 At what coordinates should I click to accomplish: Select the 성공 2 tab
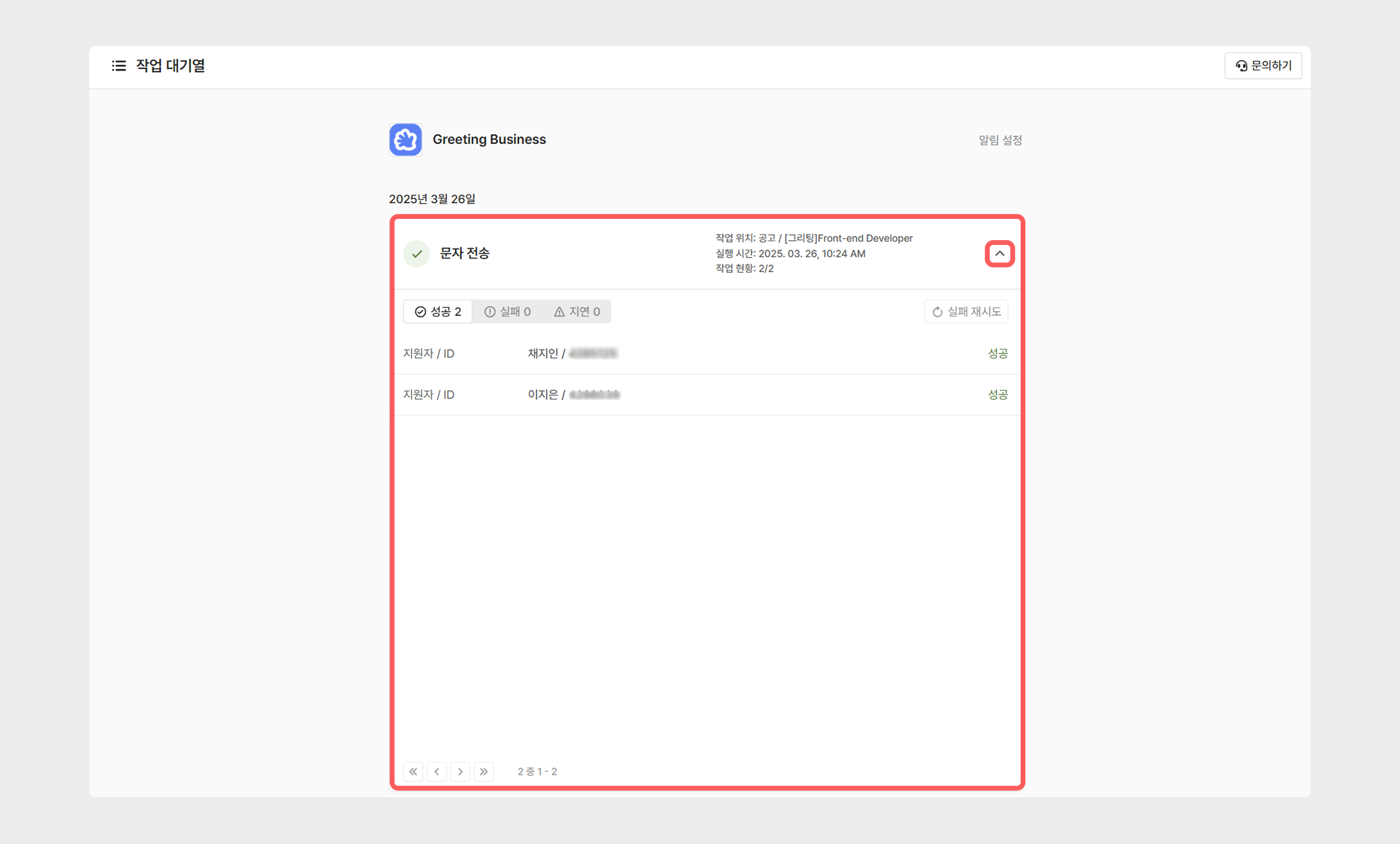pos(438,312)
